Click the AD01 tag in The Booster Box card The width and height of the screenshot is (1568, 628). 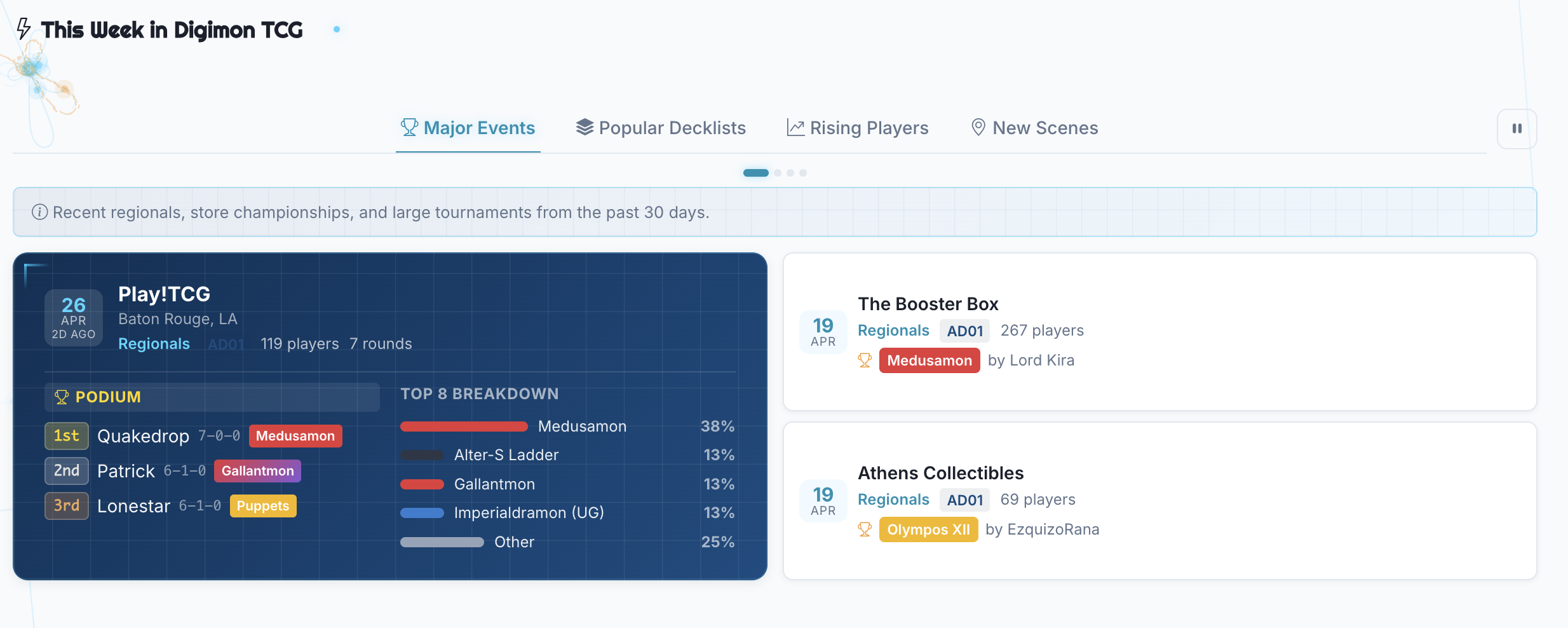point(964,331)
